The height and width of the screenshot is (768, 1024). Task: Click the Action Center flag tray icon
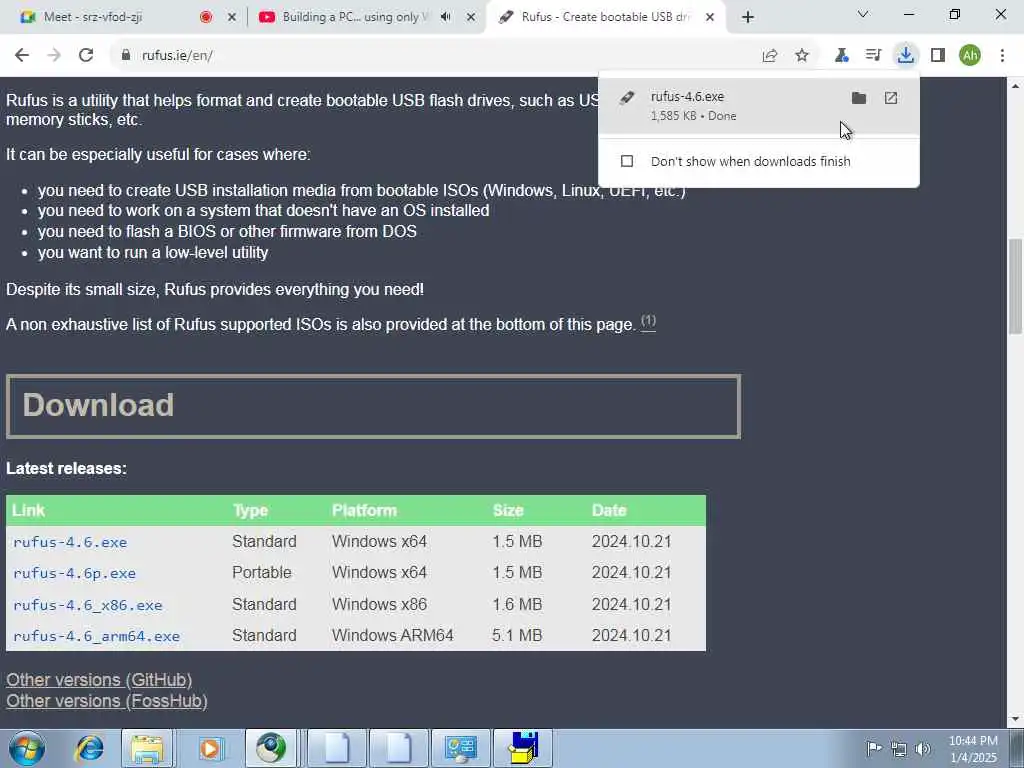[x=874, y=748]
